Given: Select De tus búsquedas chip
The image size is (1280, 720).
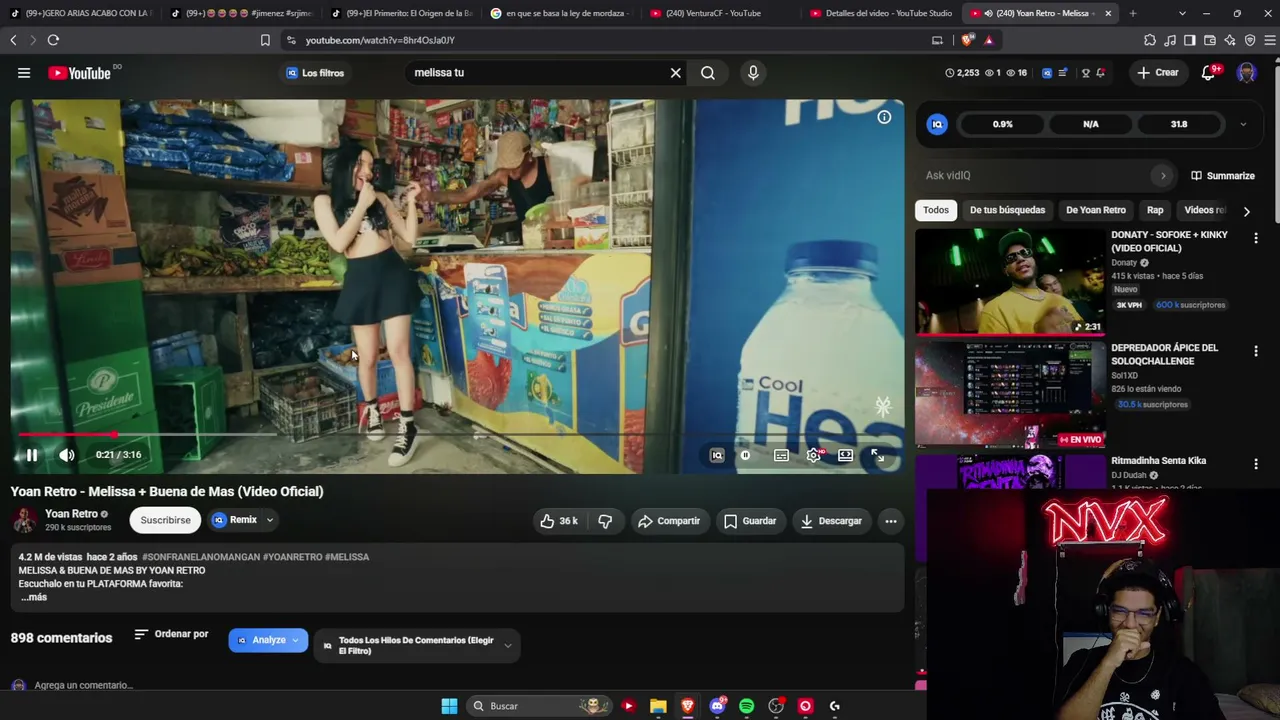Looking at the screenshot, I should (x=1007, y=210).
